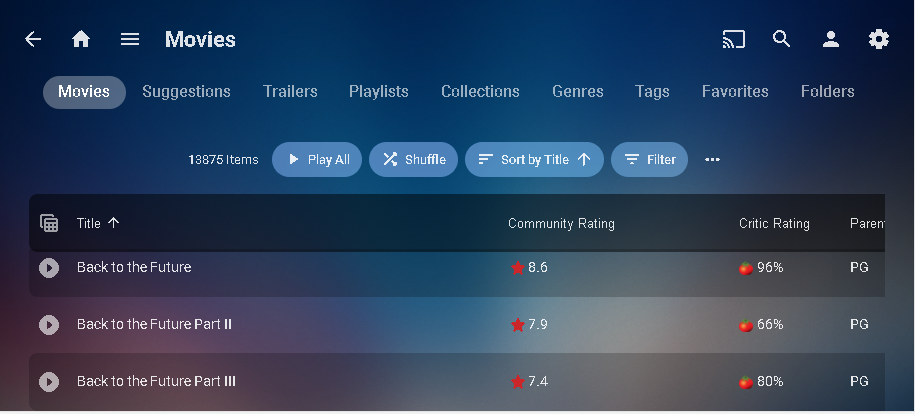This screenshot has width=915, height=414.
Task: Click the 7.4 community rating value
Action: tap(537, 381)
